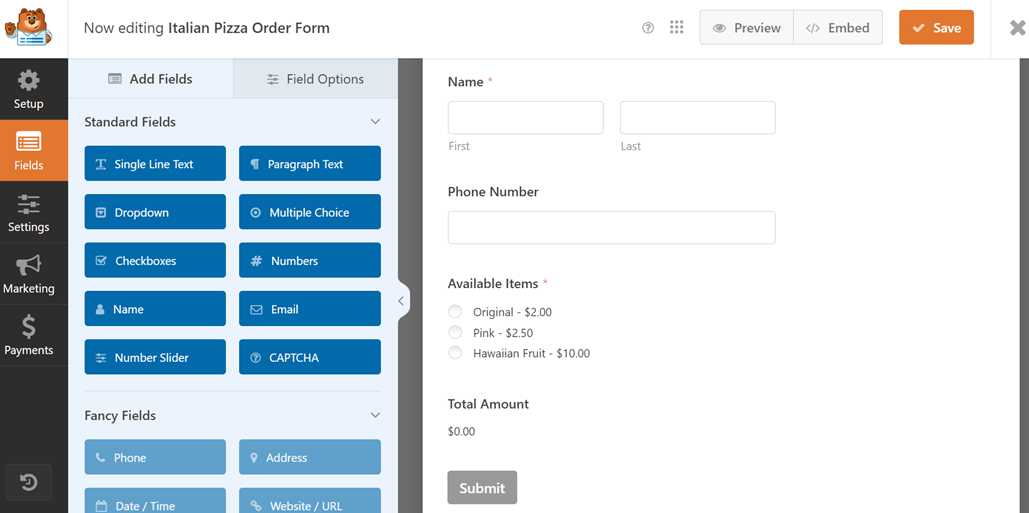This screenshot has width=1029, height=513.
Task: Collapse the sidebar with the arrow handle
Action: click(401, 301)
